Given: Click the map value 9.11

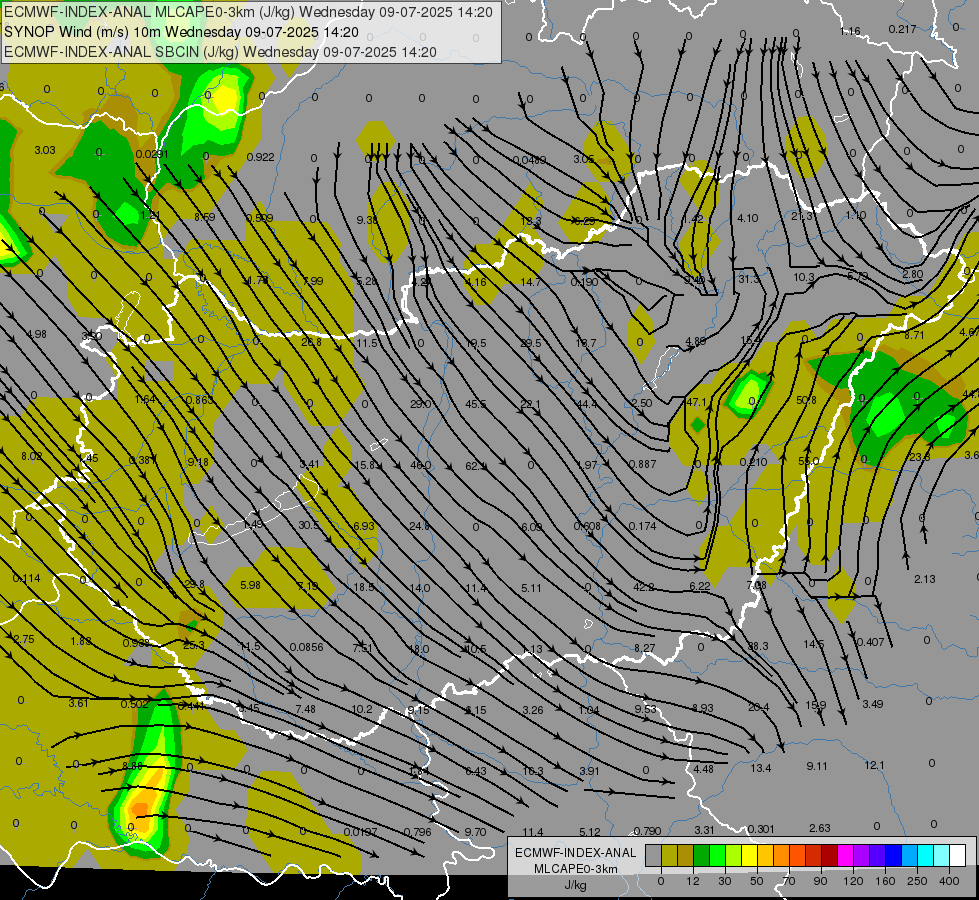Looking at the screenshot, I should click(817, 766).
